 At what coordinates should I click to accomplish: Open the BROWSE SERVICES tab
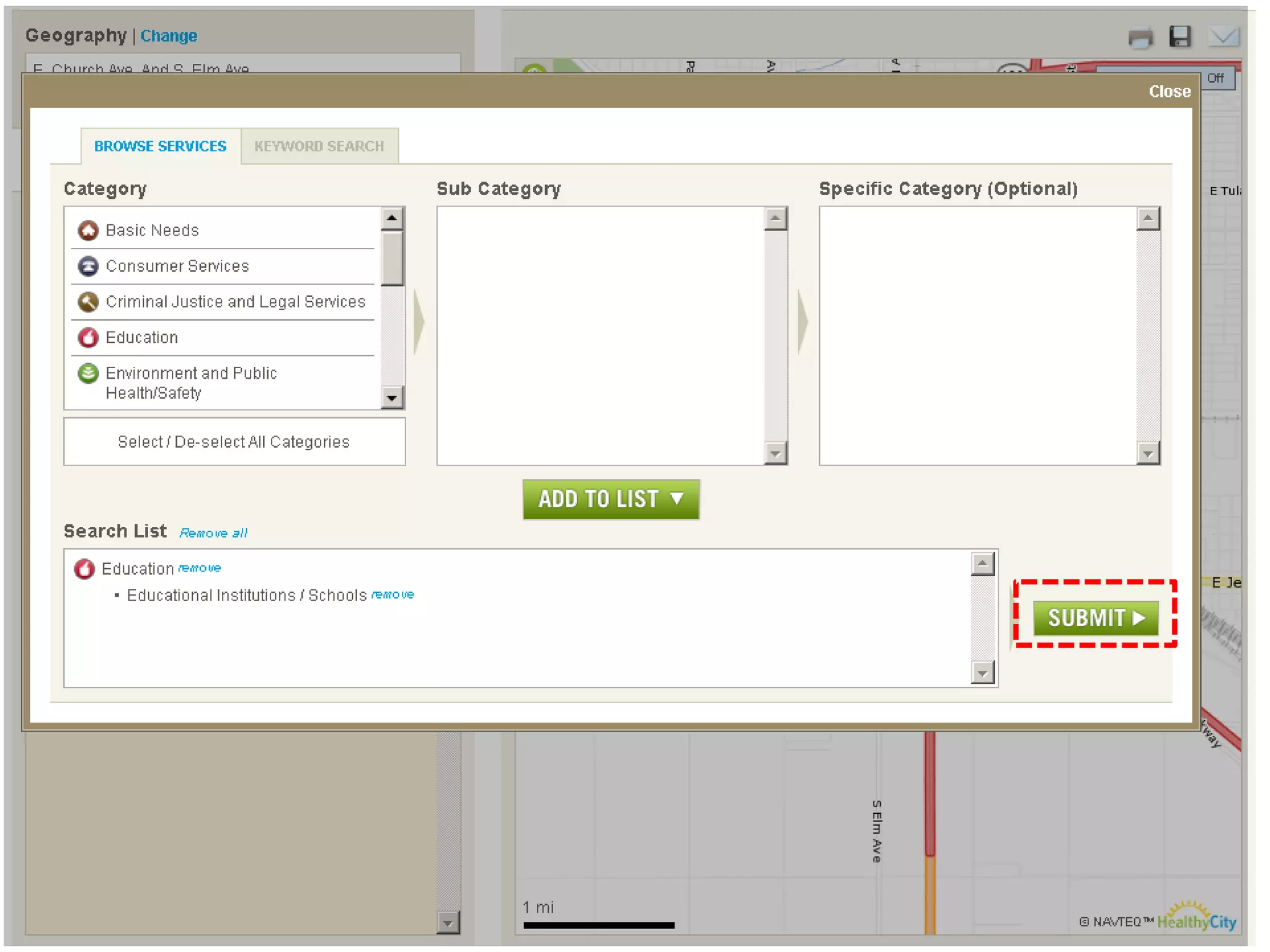[x=160, y=147]
